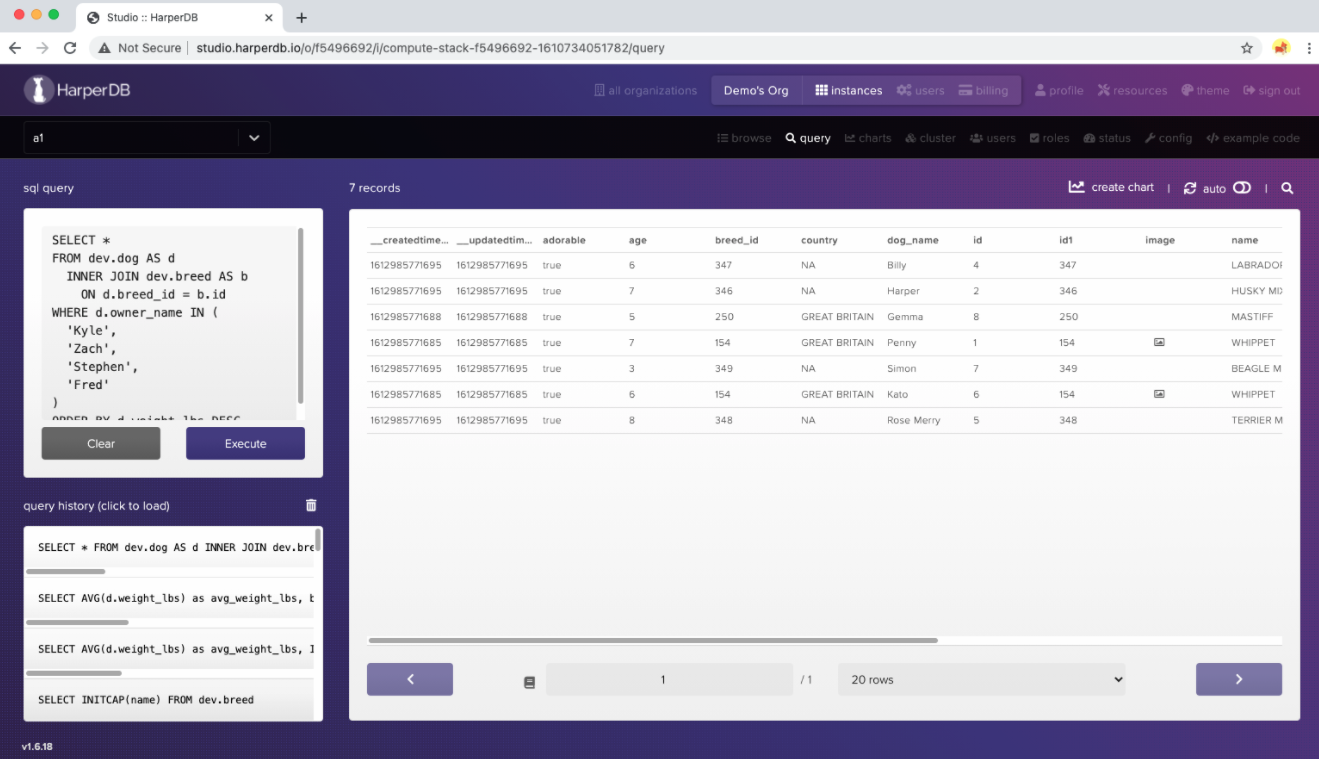Change results per page from 20 rows
The height and width of the screenshot is (759, 1319).
[x=981, y=679]
